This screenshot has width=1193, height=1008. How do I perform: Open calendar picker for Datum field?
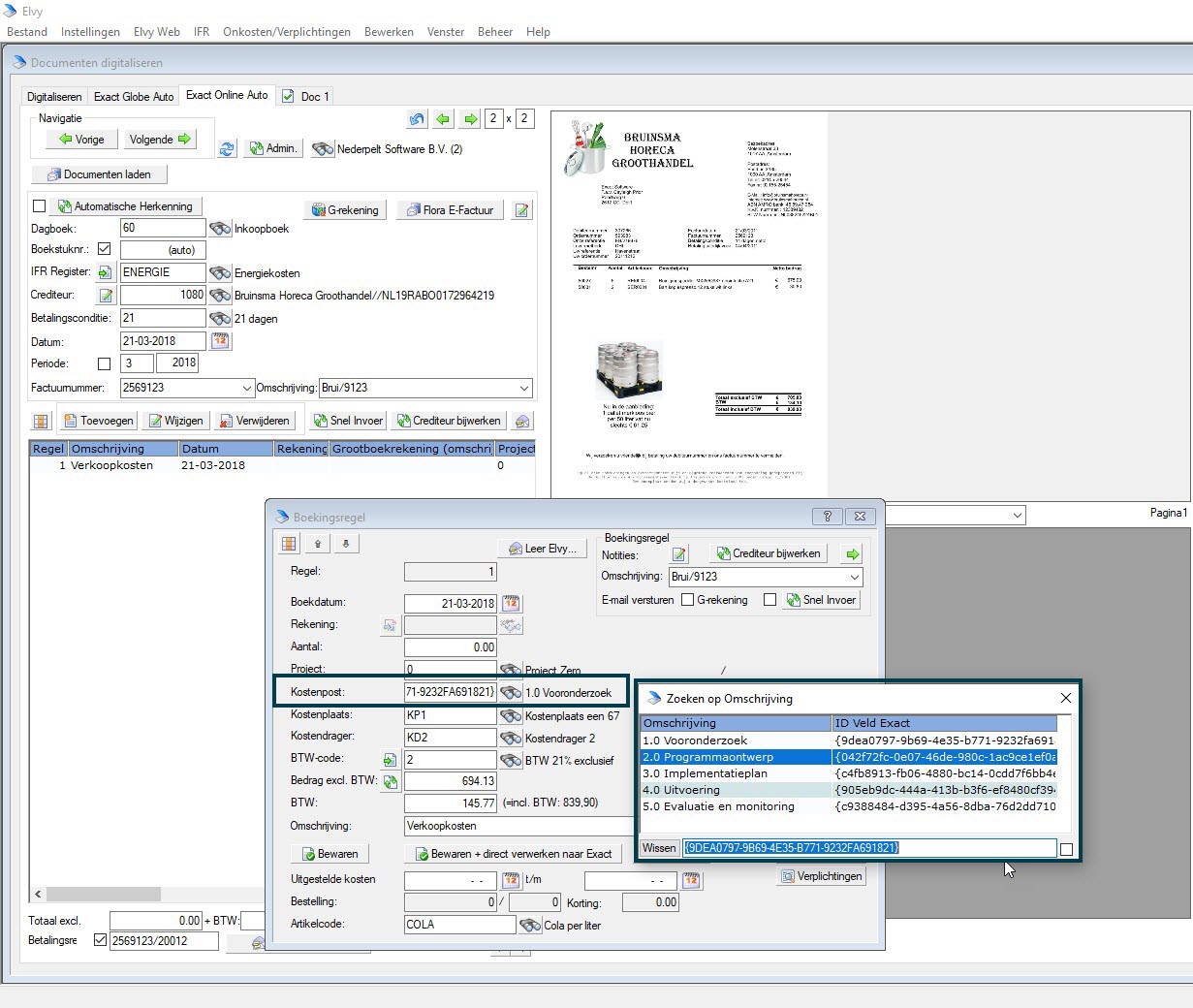[221, 341]
